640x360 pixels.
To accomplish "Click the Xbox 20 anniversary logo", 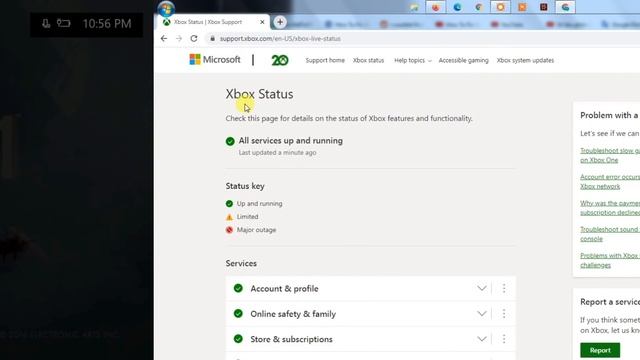I will [280, 60].
